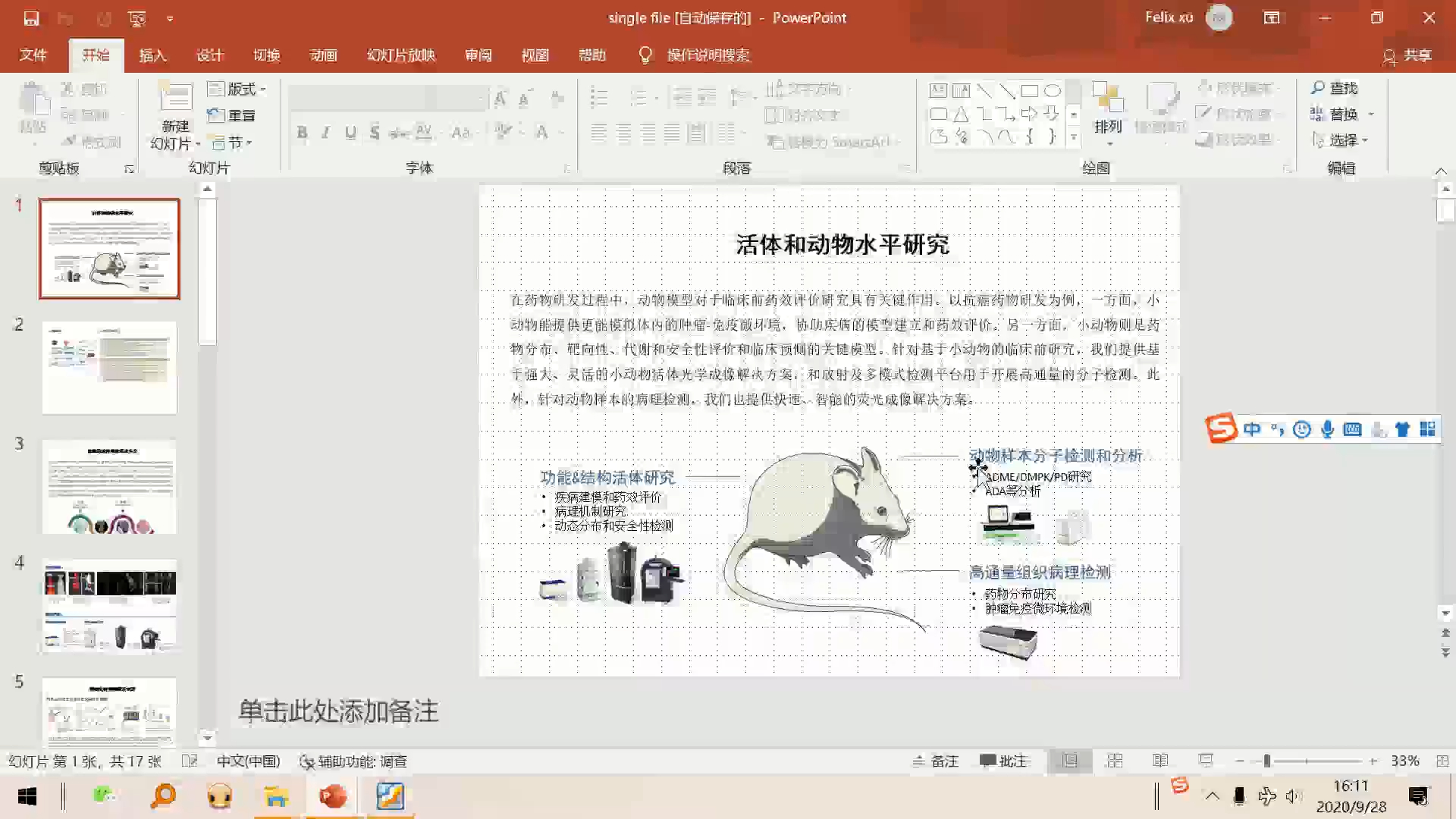Image resolution: width=1456 pixels, height=819 pixels.
Task: Click the Underline formatting icon
Action: click(351, 131)
